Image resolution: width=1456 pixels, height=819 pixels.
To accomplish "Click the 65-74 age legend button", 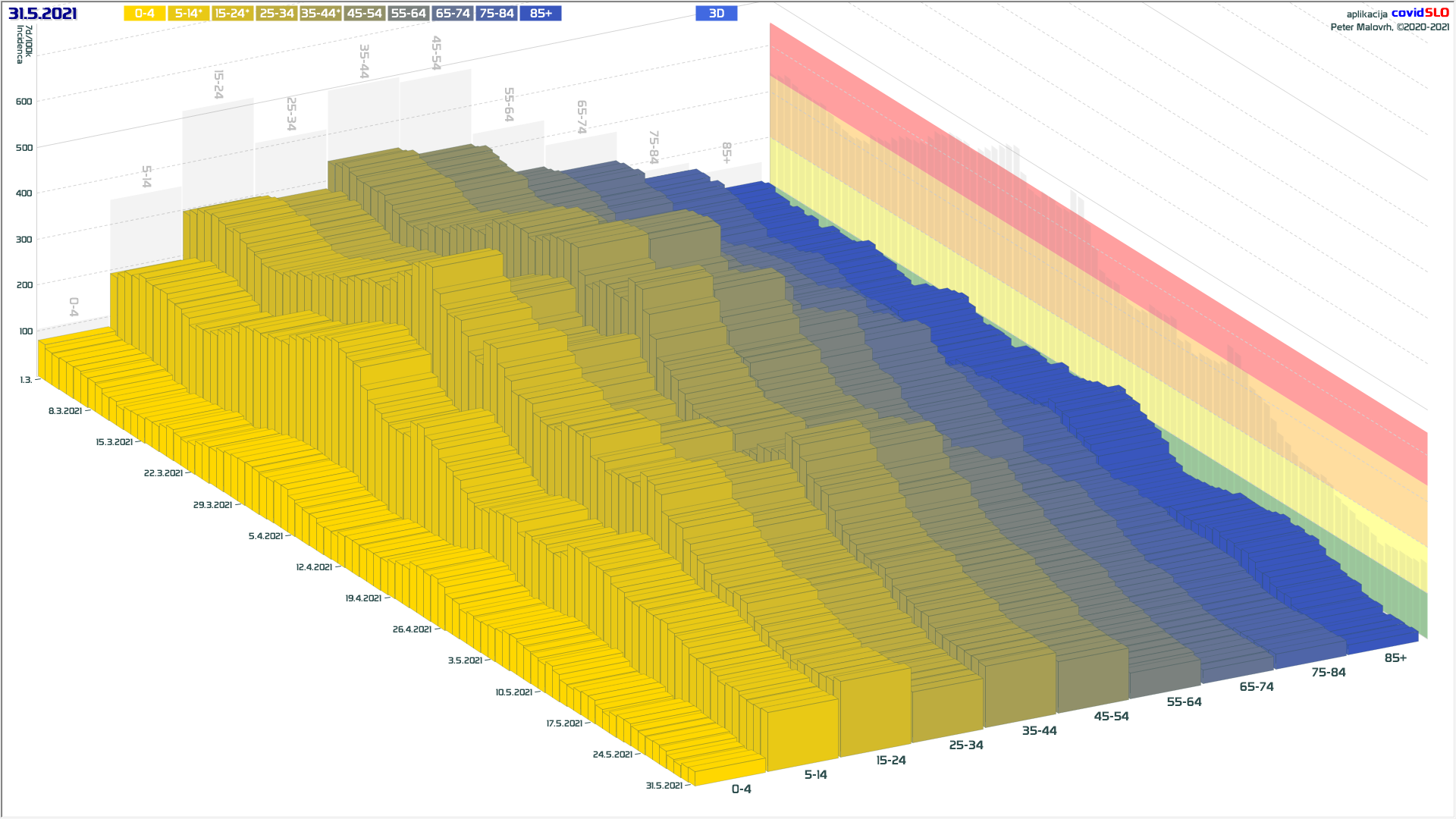I will pos(453,14).
